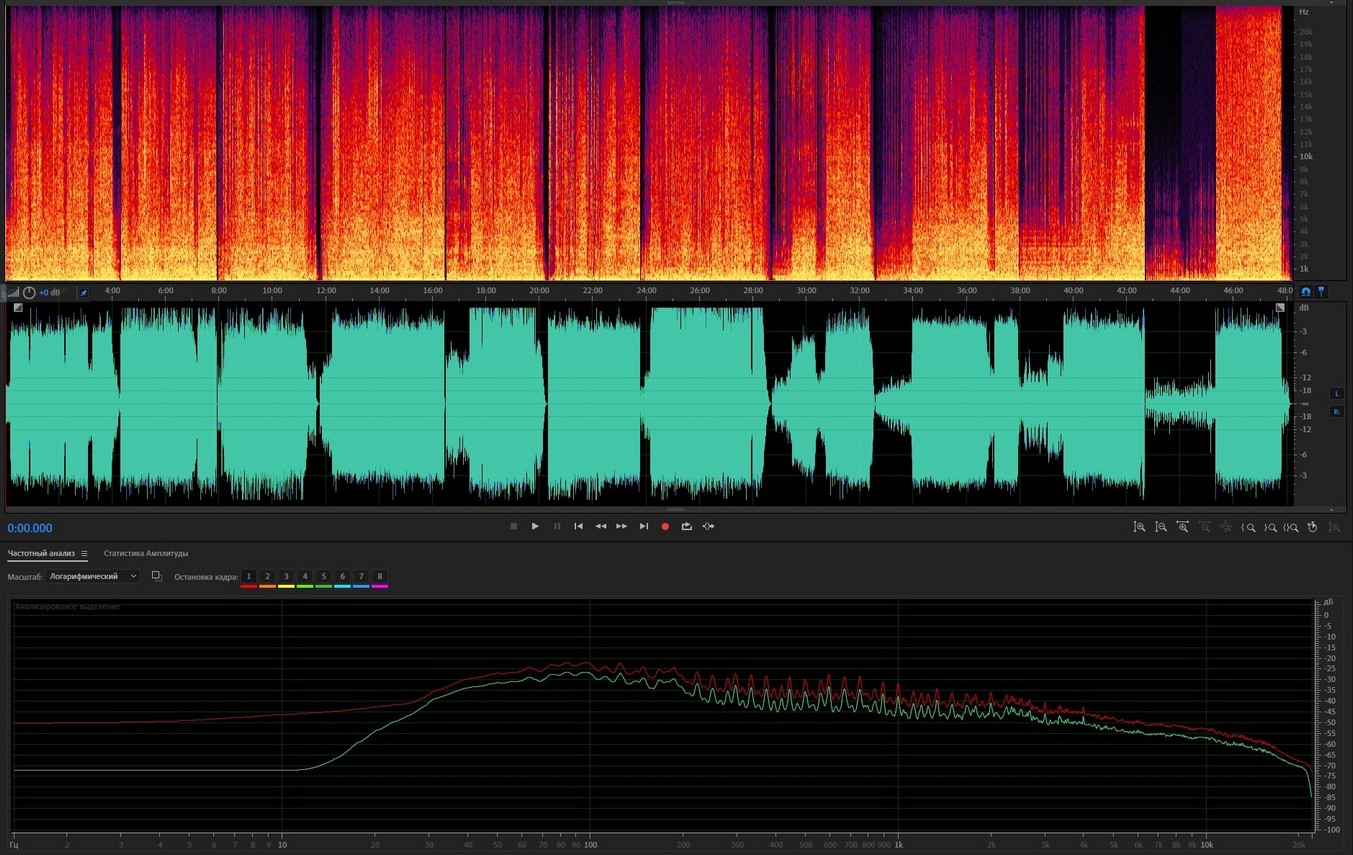Viewport: 1353px width, 855px height.
Task: Toggle the right channel K button
Action: click(x=1336, y=411)
